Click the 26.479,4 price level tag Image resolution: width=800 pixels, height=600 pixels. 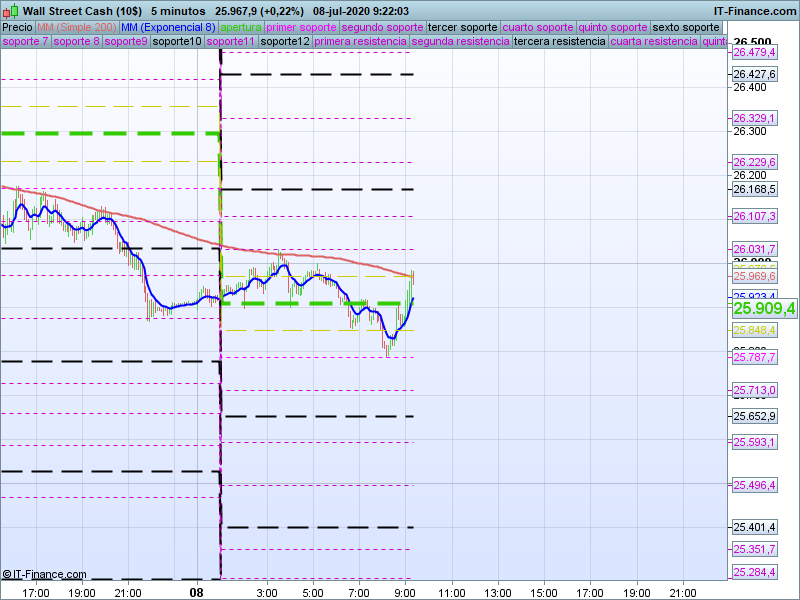click(x=754, y=52)
